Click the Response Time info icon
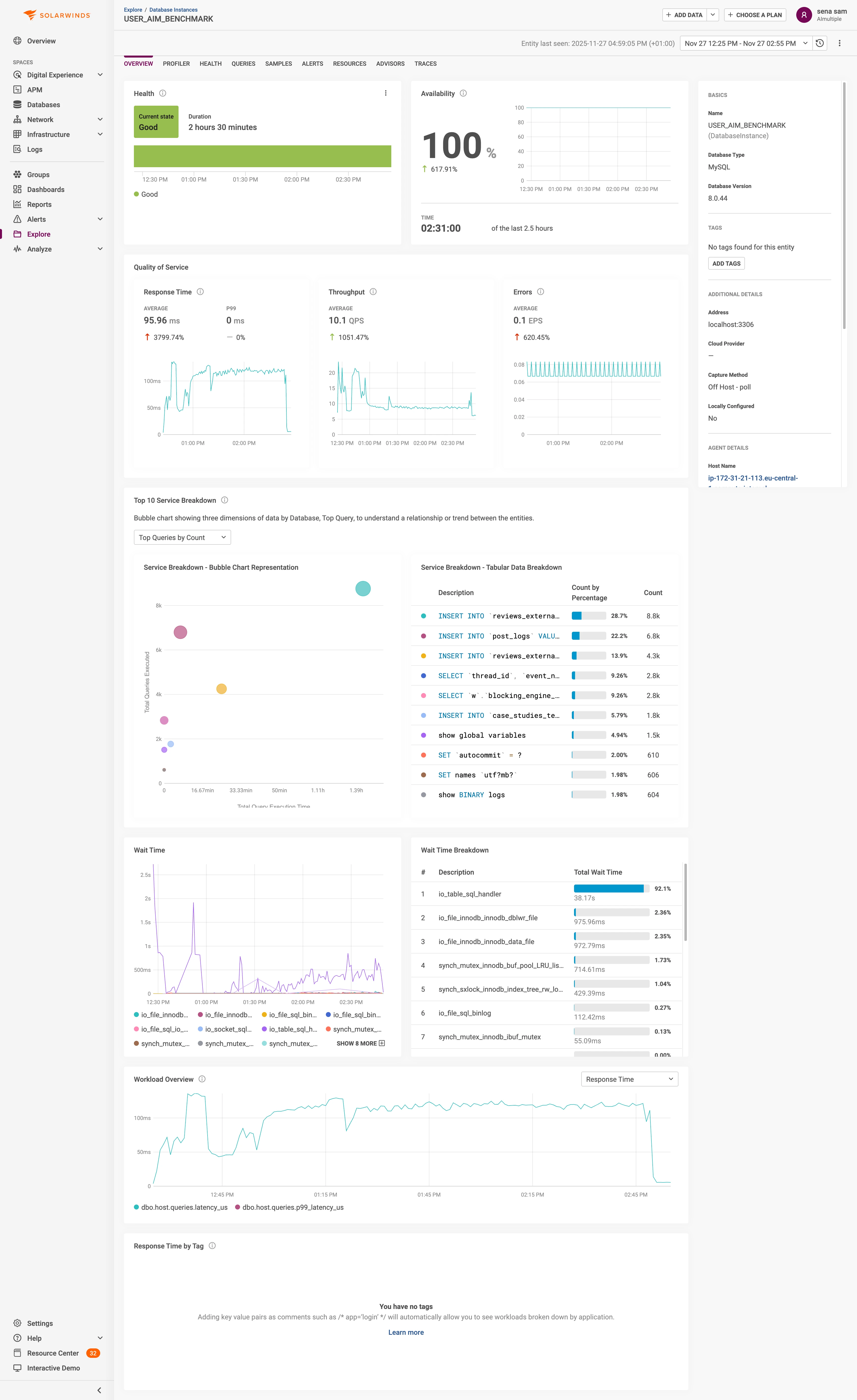Viewport: 857px width, 1400px height. click(x=200, y=292)
